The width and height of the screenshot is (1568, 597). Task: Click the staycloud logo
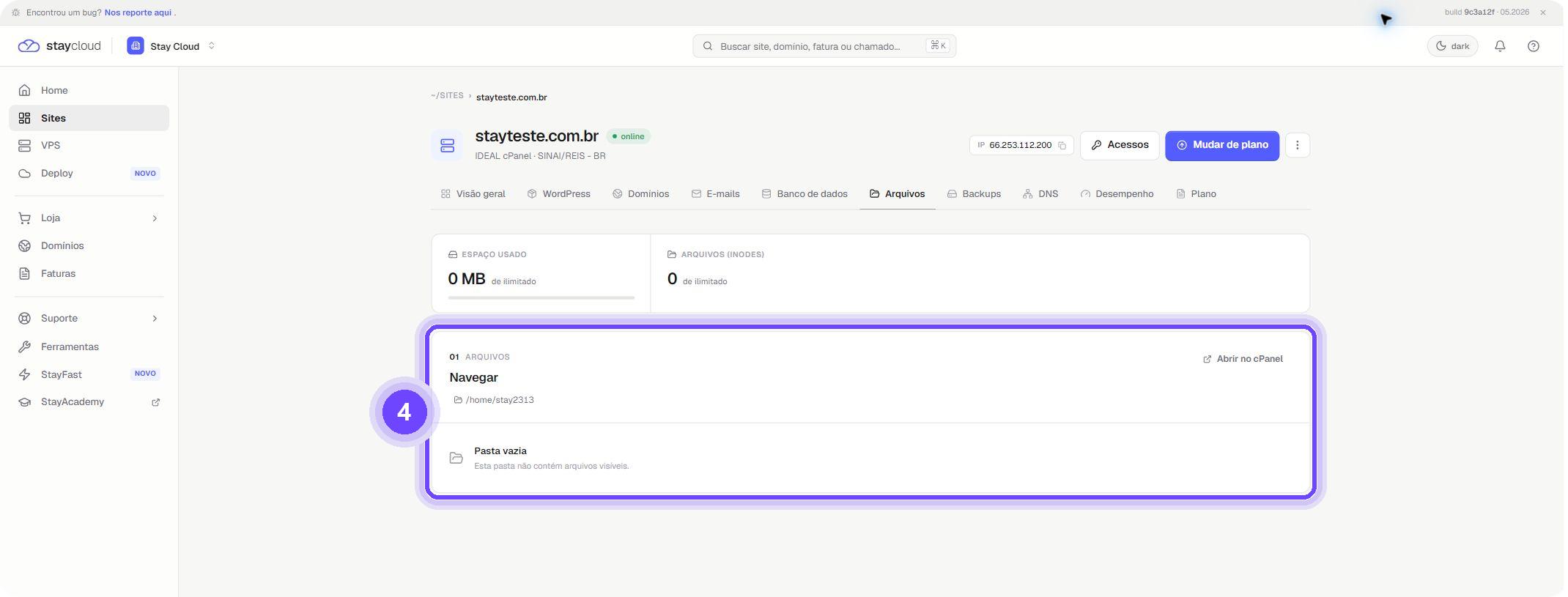tap(59, 46)
